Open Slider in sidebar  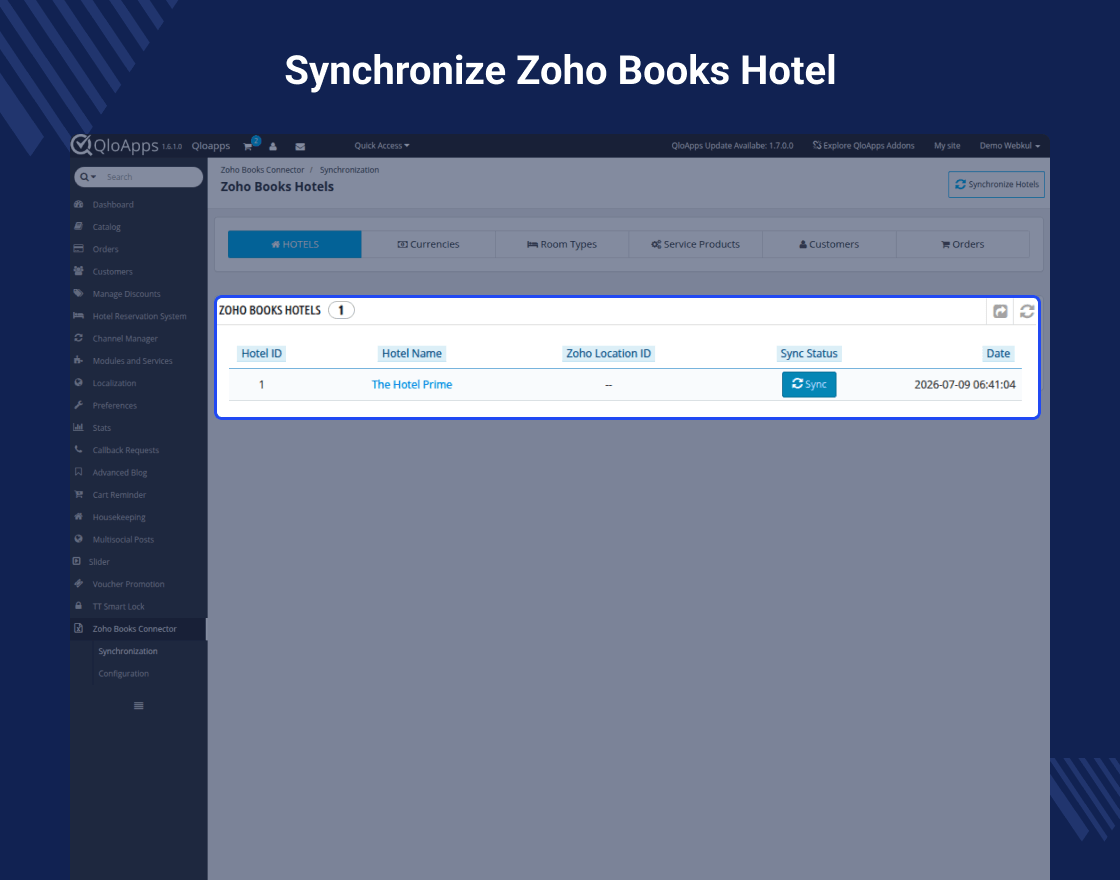click(99, 561)
